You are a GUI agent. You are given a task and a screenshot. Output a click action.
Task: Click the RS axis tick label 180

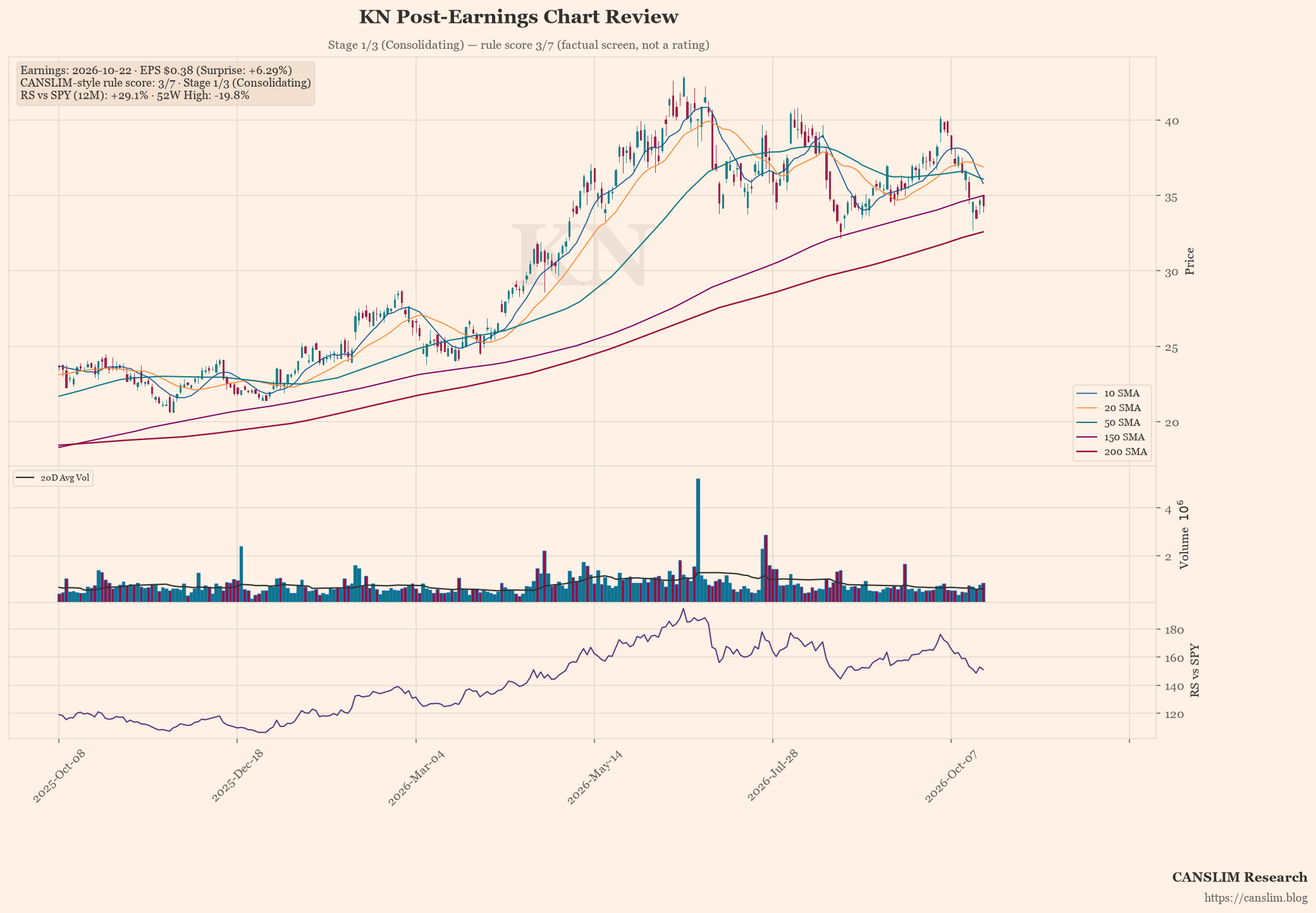(x=1174, y=630)
